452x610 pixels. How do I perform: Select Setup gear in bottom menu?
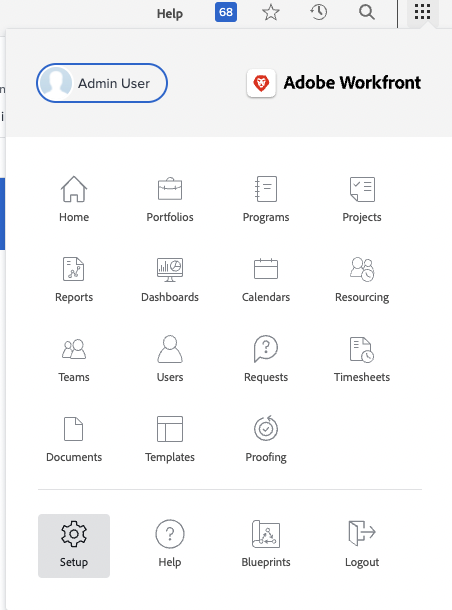tap(74, 546)
